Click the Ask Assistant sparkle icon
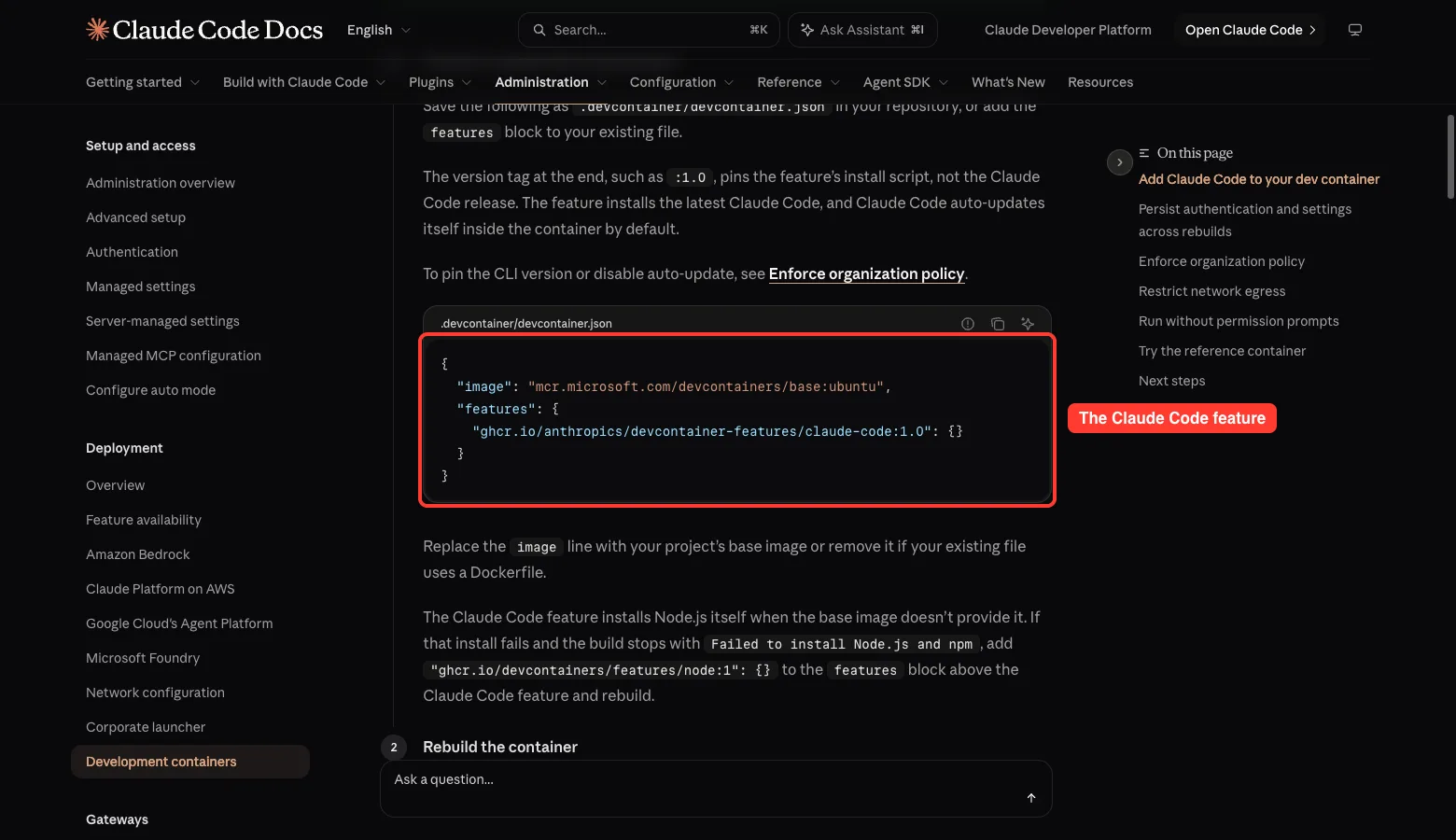Viewport: 1456px width, 840px height. point(807,30)
